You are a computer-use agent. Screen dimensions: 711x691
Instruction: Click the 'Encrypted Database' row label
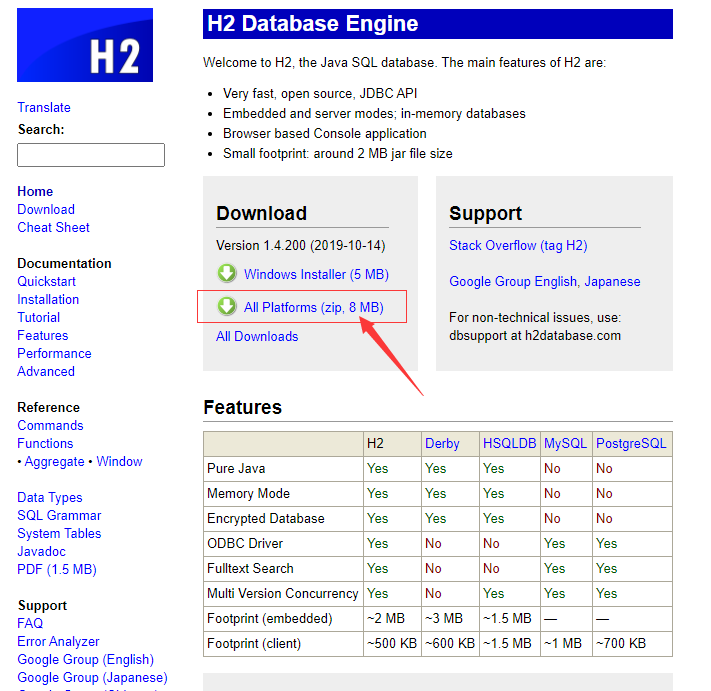click(266, 518)
